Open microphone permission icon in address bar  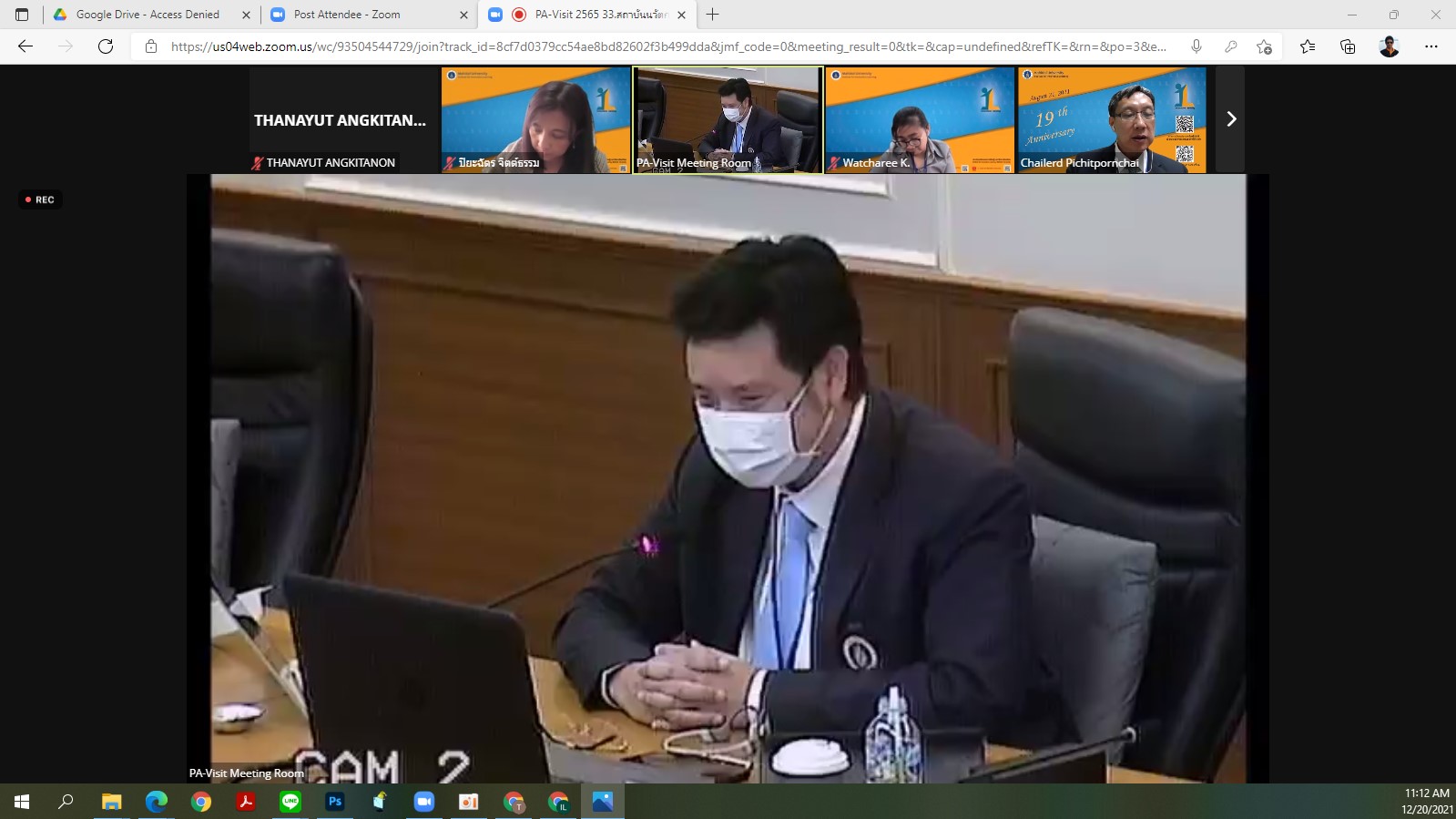click(x=1196, y=46)
